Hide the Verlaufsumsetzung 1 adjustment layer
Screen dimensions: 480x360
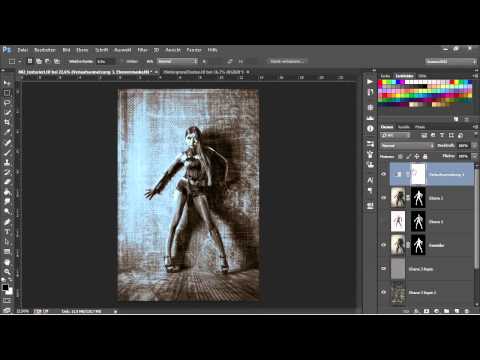pyautogui.click(x=384, y=174)
